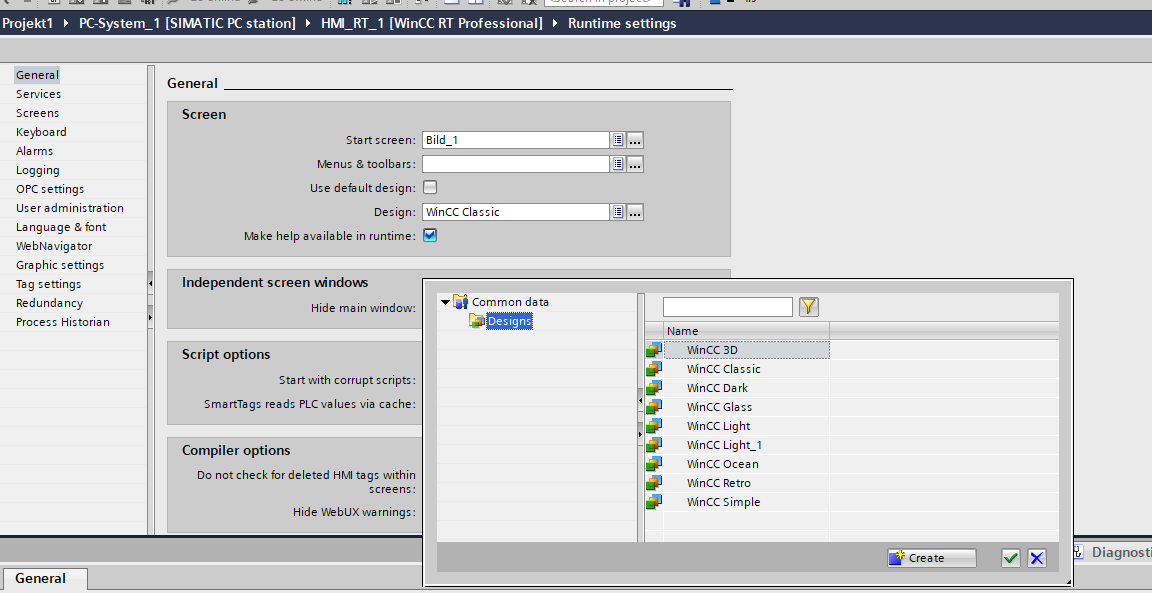Collapse navigation with left splitter arrow
Image resolution: width=1152 pixels, height=593 pixels.
click(151, 283)
